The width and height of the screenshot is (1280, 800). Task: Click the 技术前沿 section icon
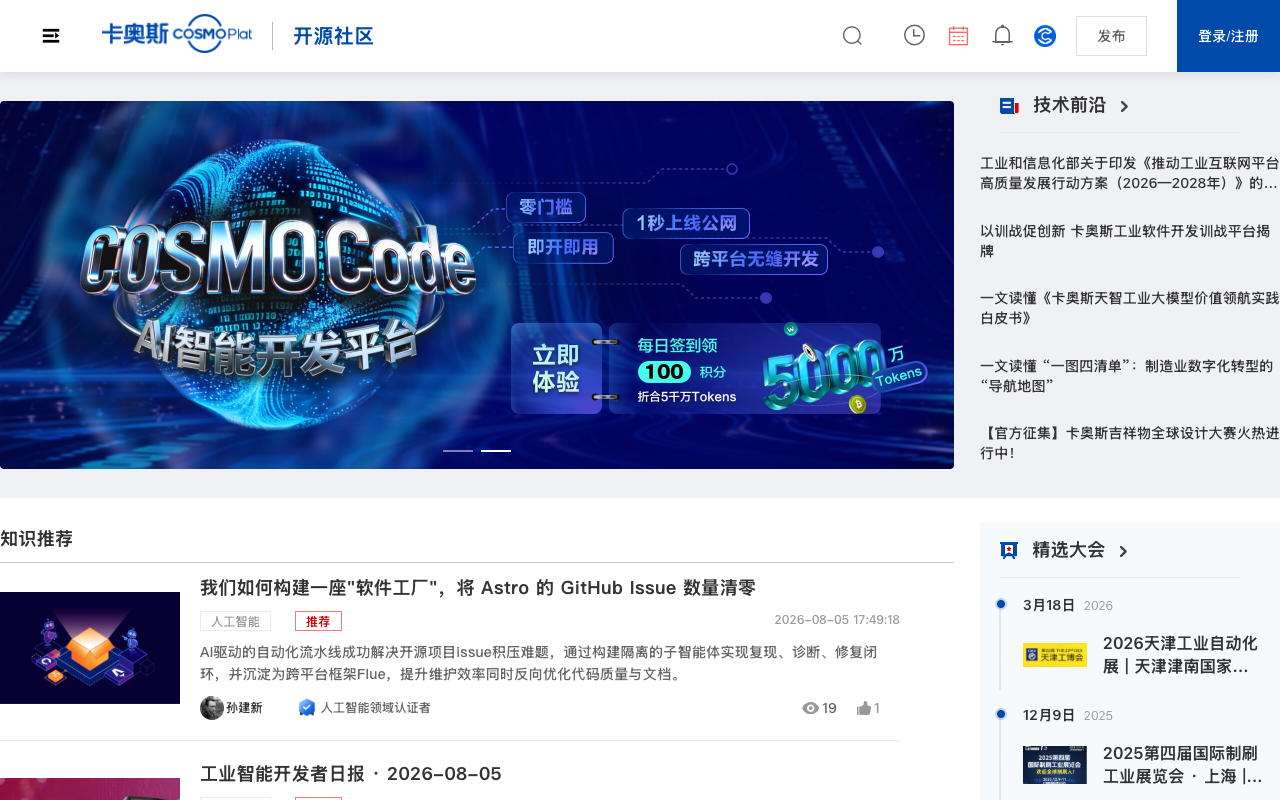[x=1009, y=105]
